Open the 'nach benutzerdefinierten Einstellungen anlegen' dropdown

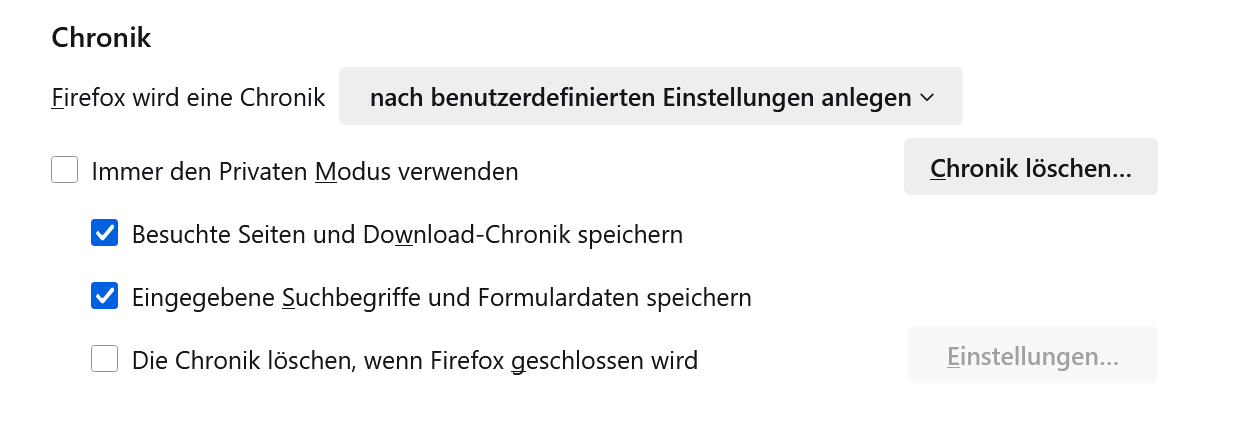click(x=650, y=97)
